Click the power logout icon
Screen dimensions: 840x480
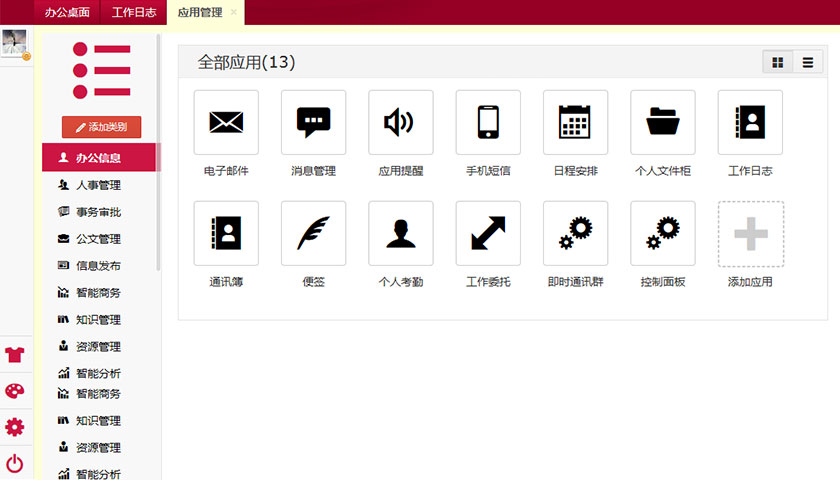pos(14,463)
